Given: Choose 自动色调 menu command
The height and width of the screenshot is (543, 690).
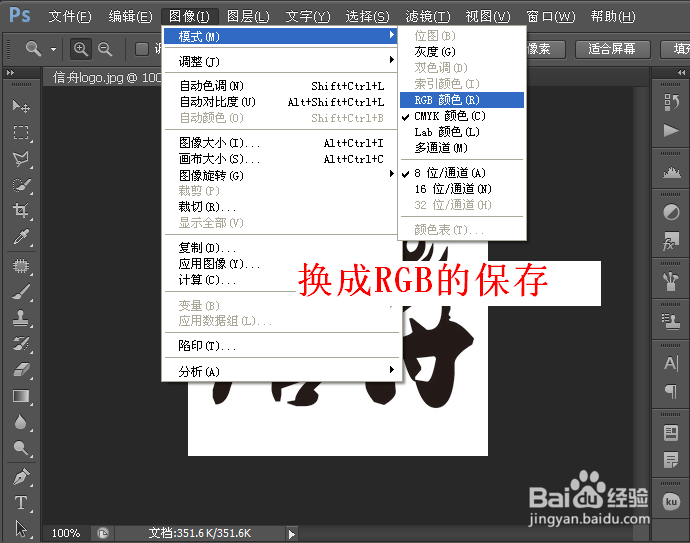Looking at the screenshot, I should click(281, 86).
